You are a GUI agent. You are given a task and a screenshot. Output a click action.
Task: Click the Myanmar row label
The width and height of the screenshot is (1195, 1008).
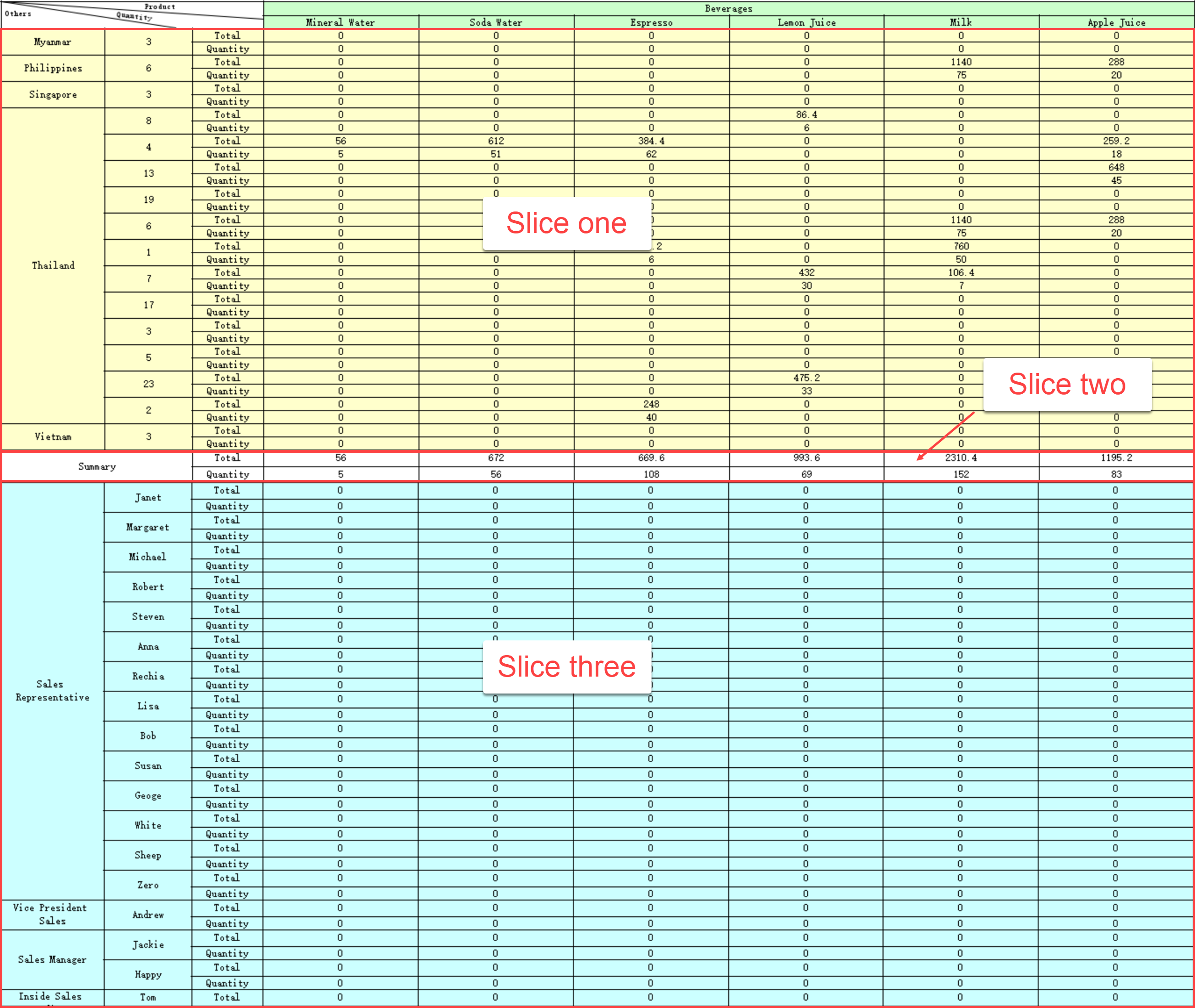(53, 42)
